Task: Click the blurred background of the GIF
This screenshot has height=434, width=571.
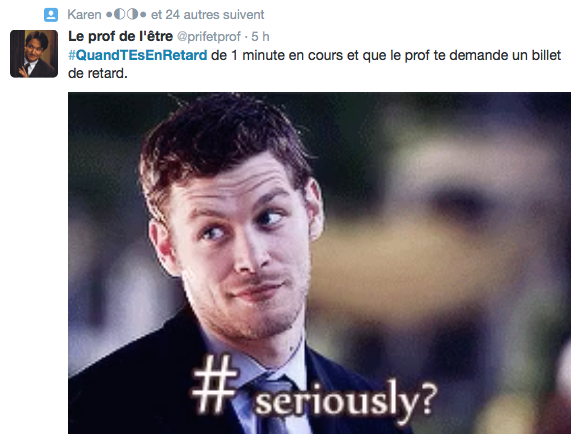Action: (455, 218)
